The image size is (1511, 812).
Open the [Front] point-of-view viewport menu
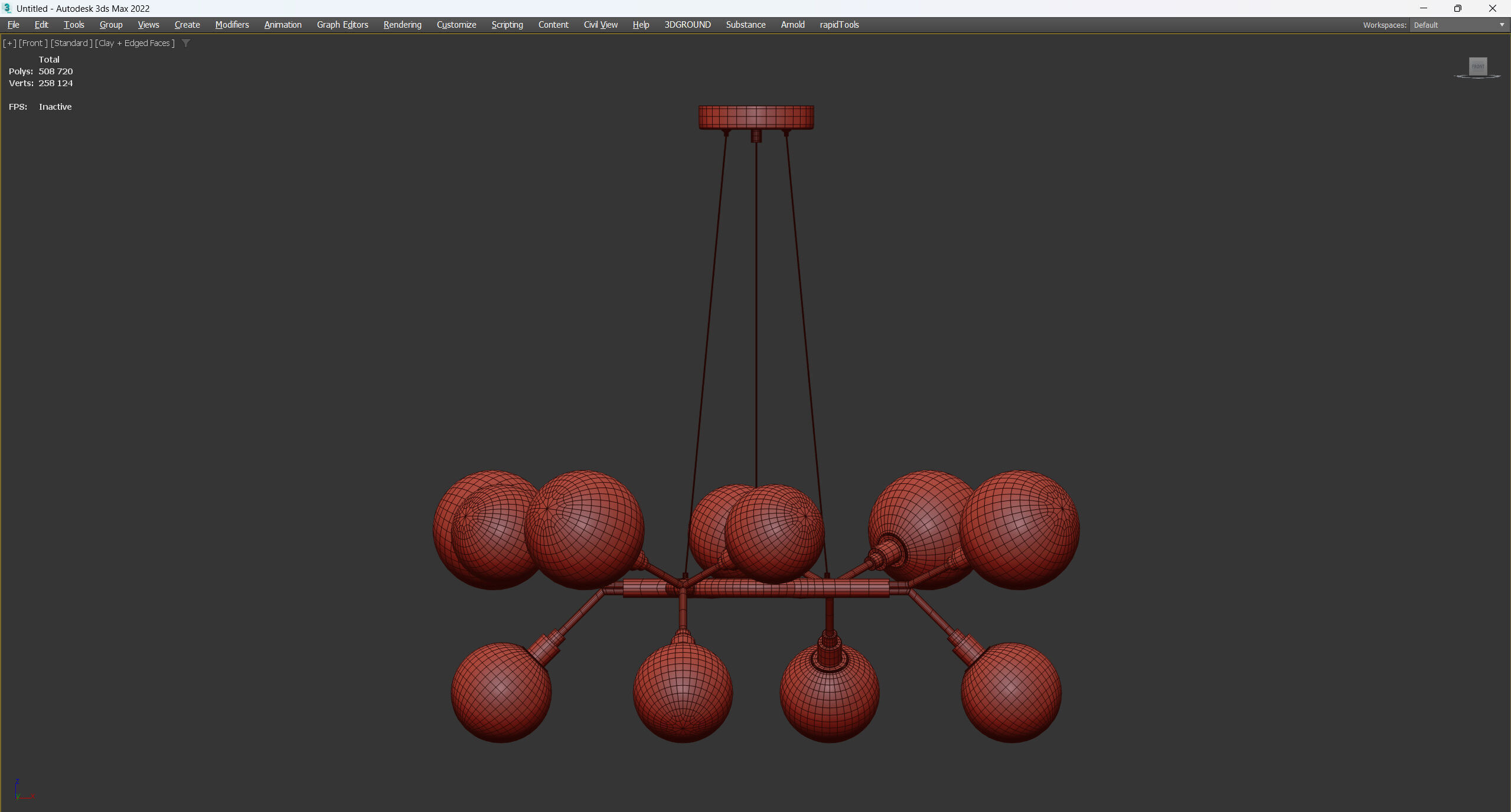[33, 43]
